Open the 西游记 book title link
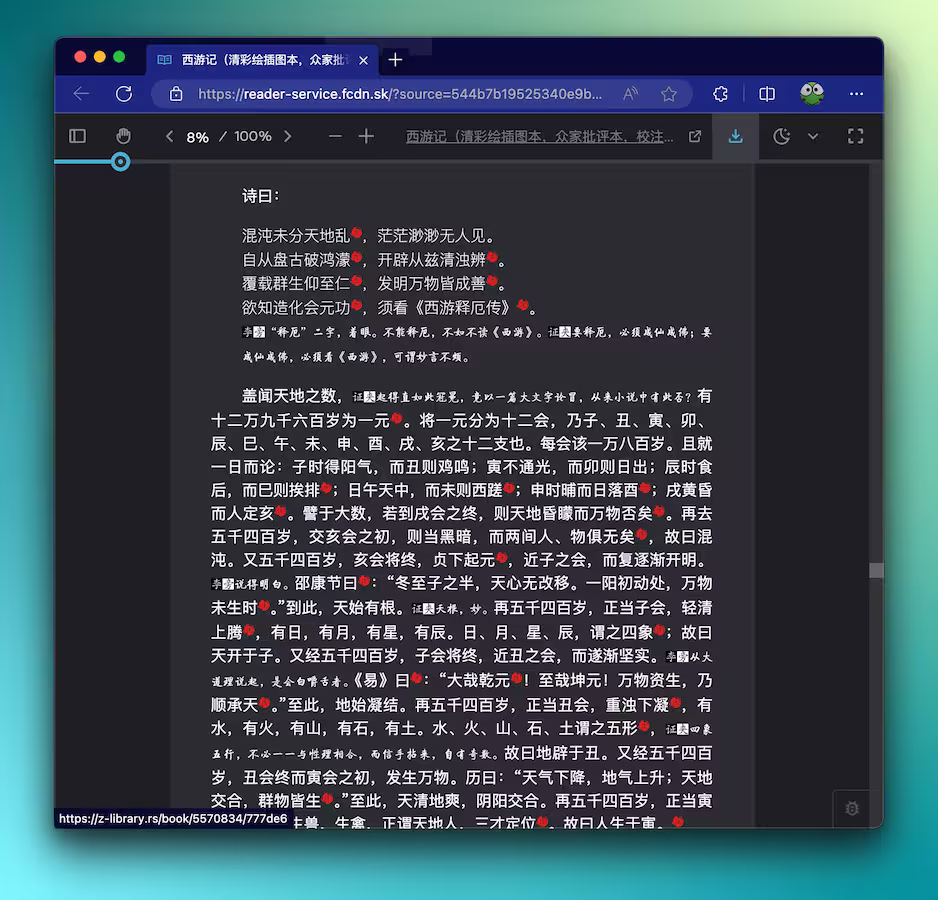The image size is (938, 900). pos(540,136)
